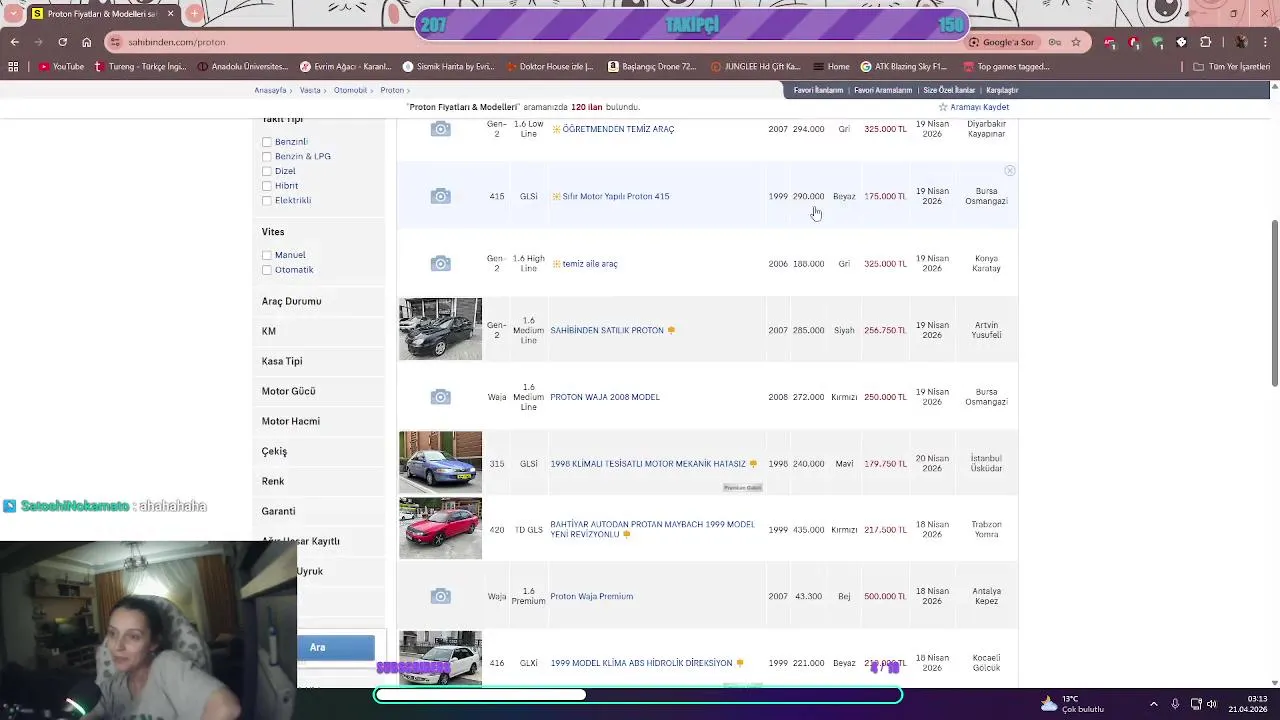Open Favori Aramalarım menu item

point(882,90)
